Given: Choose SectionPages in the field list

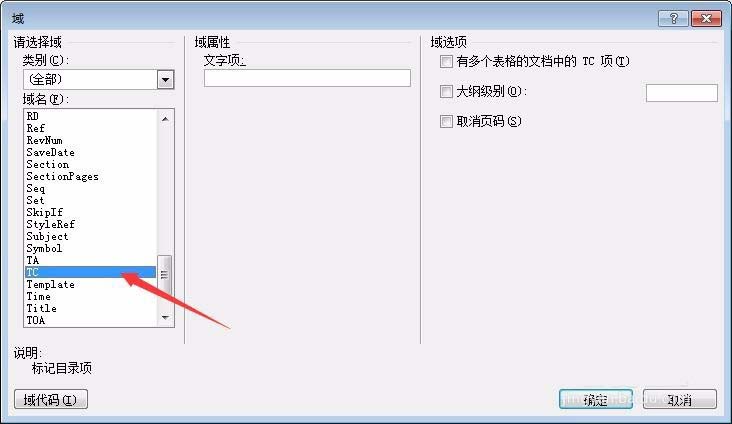Looking at the screenshot, I should pyautogui.click(x=63, y=177).
